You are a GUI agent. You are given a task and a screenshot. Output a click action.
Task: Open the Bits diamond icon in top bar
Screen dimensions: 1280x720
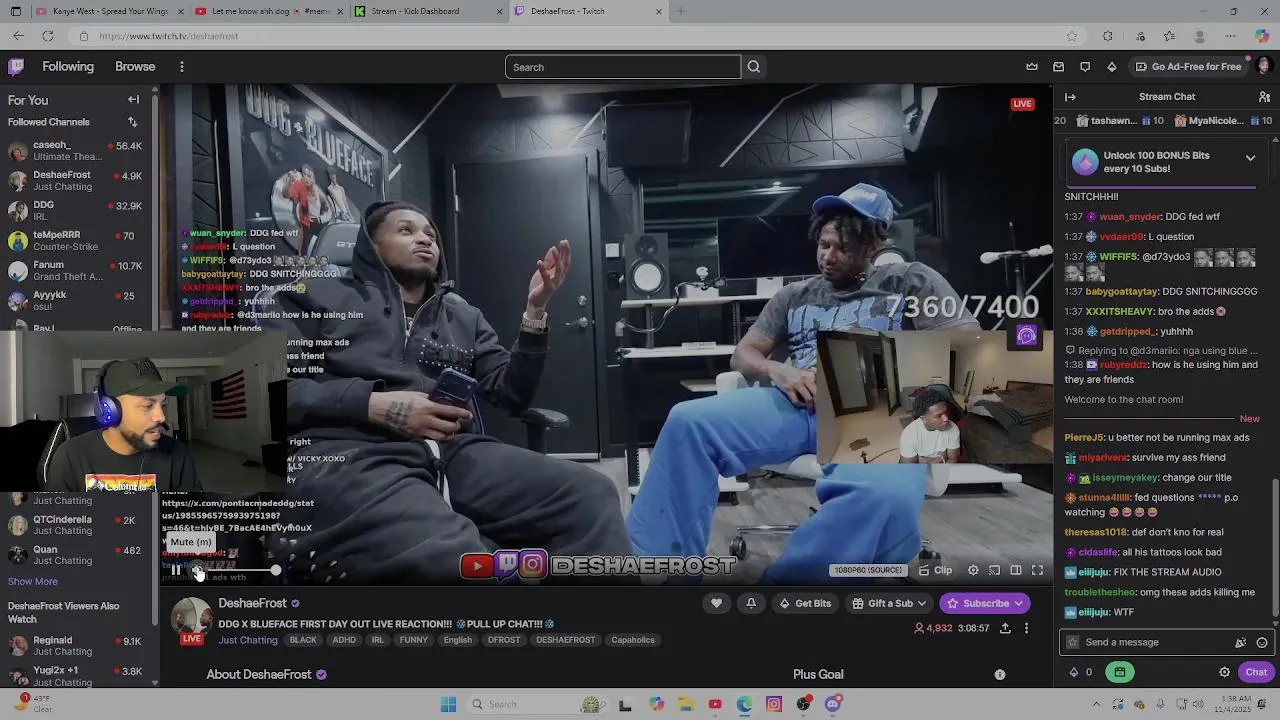tap(1112, 67)
